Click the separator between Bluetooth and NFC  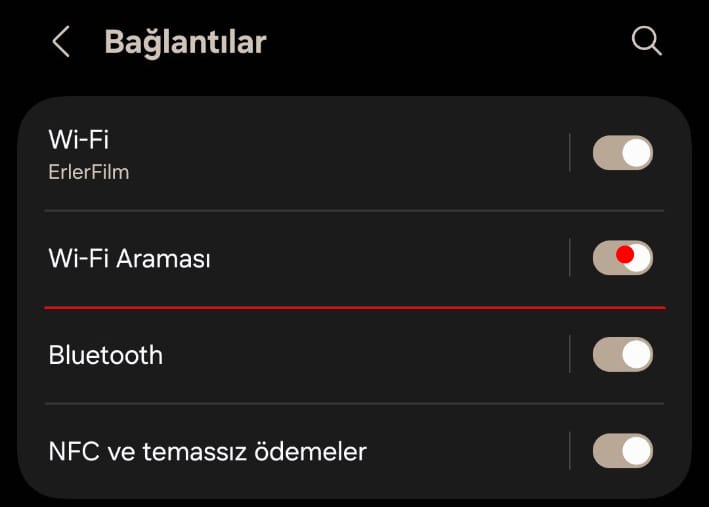point(355,404)
